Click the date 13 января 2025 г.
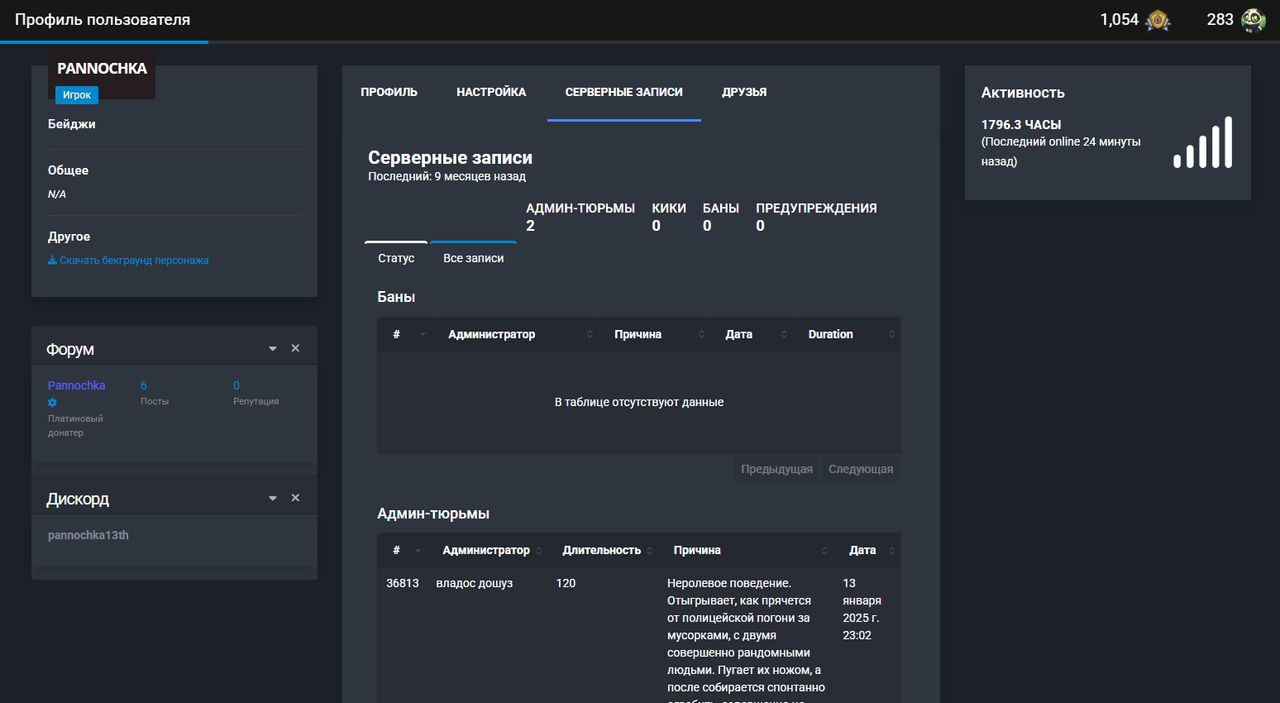The image size is (1280, 703). coord(863,608)
